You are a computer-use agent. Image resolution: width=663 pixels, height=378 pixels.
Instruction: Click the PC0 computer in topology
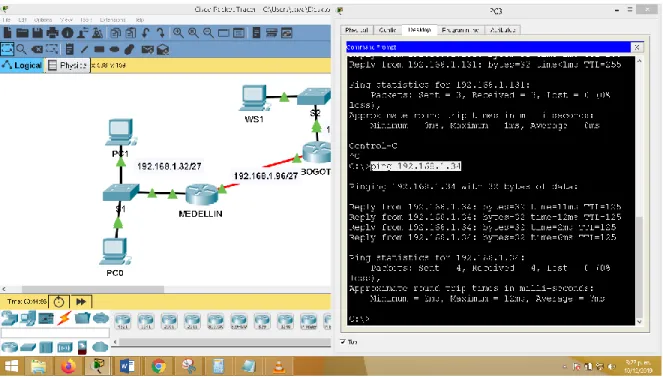click(114, 252)
